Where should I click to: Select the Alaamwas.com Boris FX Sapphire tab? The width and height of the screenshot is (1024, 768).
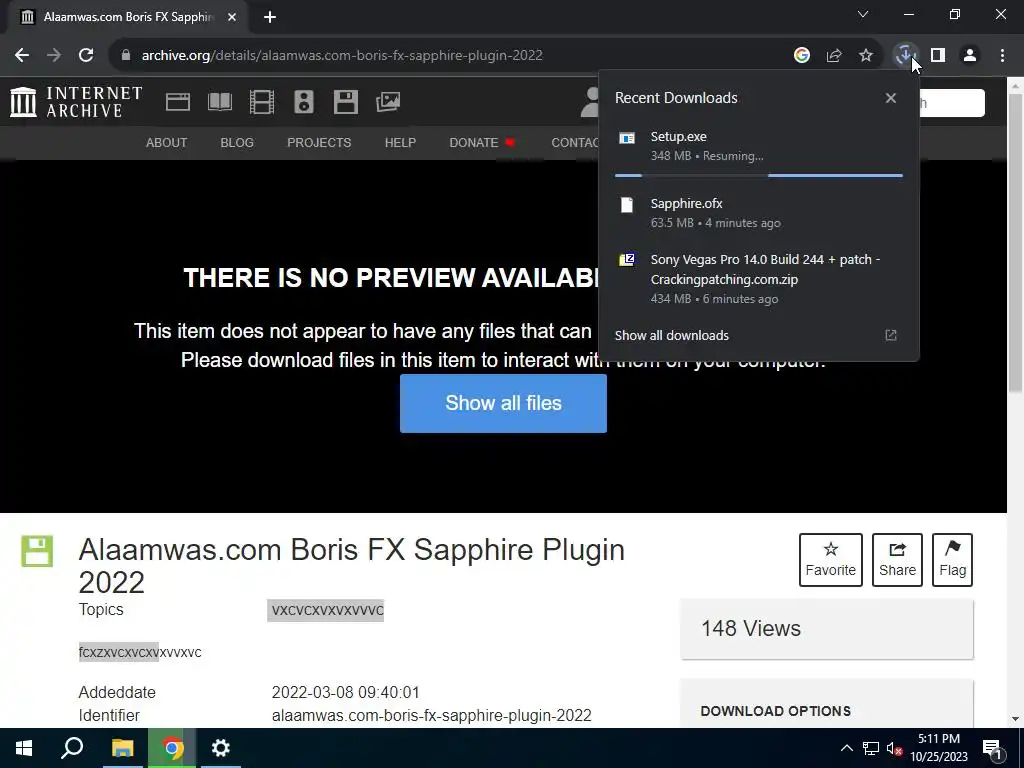point(127,17)
